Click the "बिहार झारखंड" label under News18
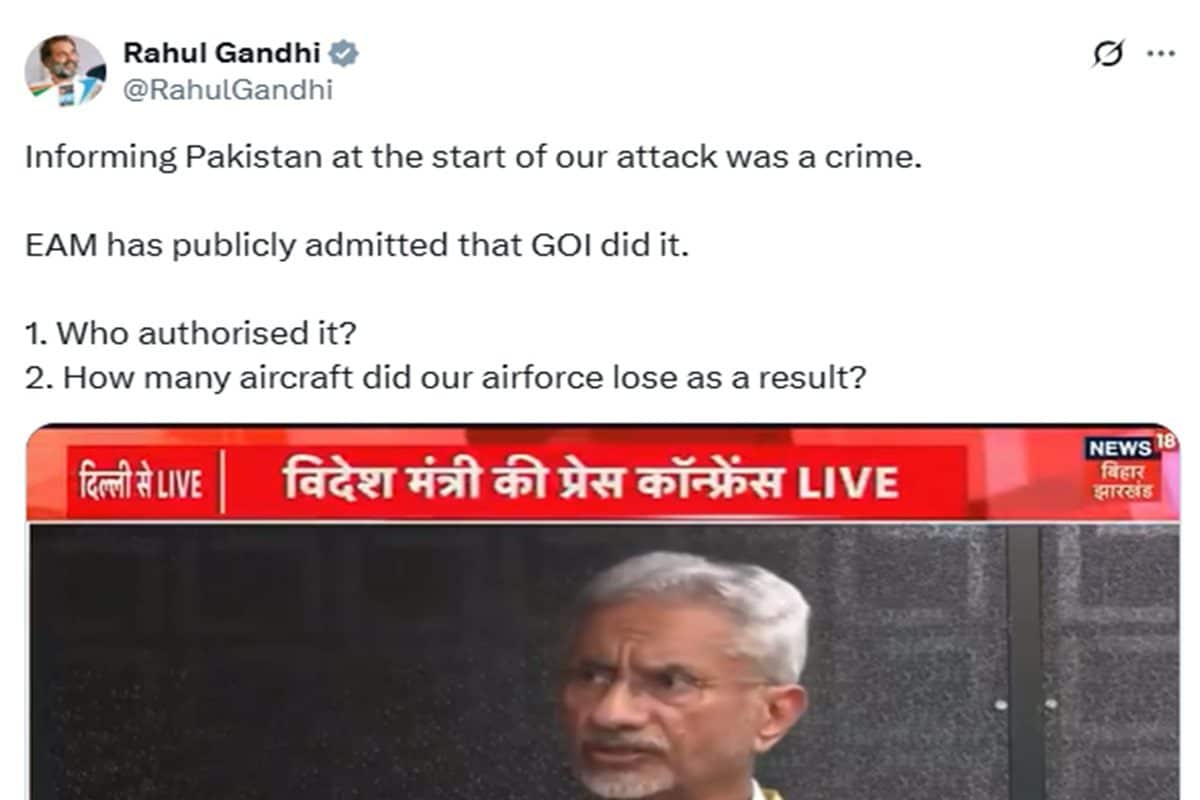Image resolution: width=1200 pixels, height=800 pixels. (x=1126, y=481)
